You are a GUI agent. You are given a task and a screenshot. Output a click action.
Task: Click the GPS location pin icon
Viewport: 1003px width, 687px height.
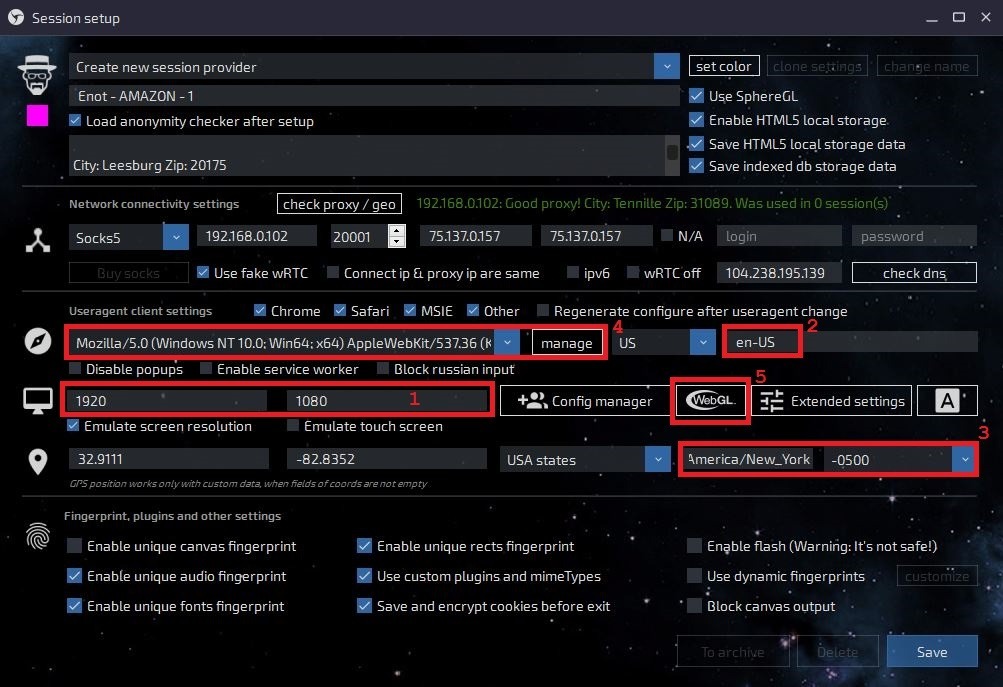pyautogui.click(x=38, y=461)
